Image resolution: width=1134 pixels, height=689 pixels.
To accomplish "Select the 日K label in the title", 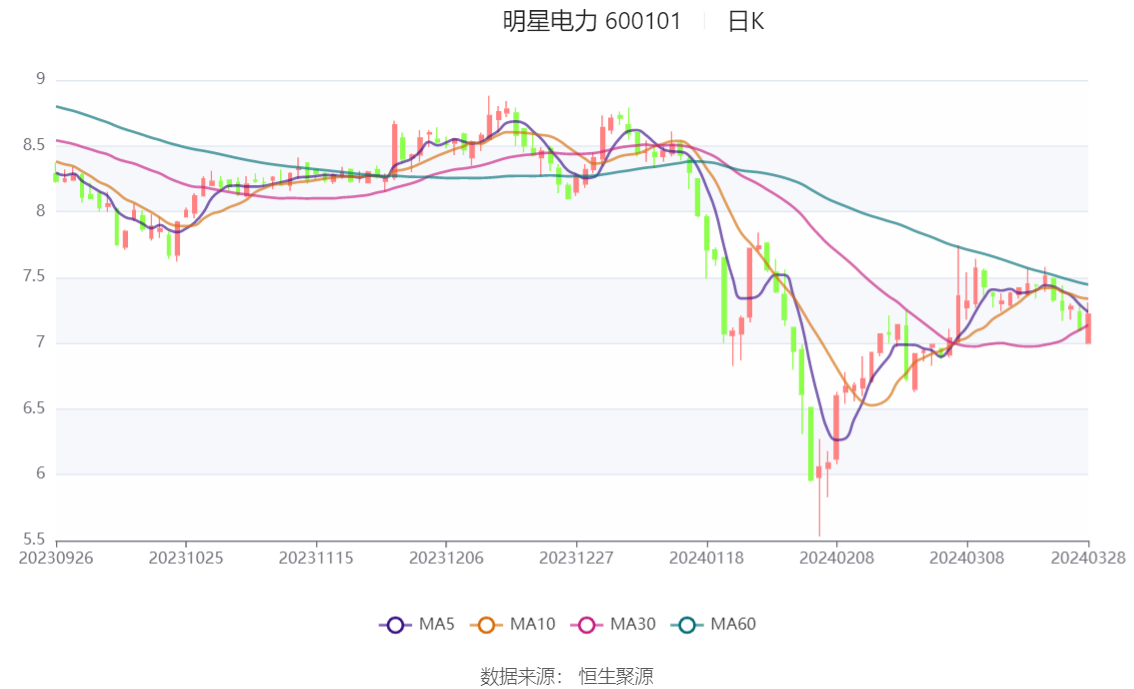I will coord(746,21).
